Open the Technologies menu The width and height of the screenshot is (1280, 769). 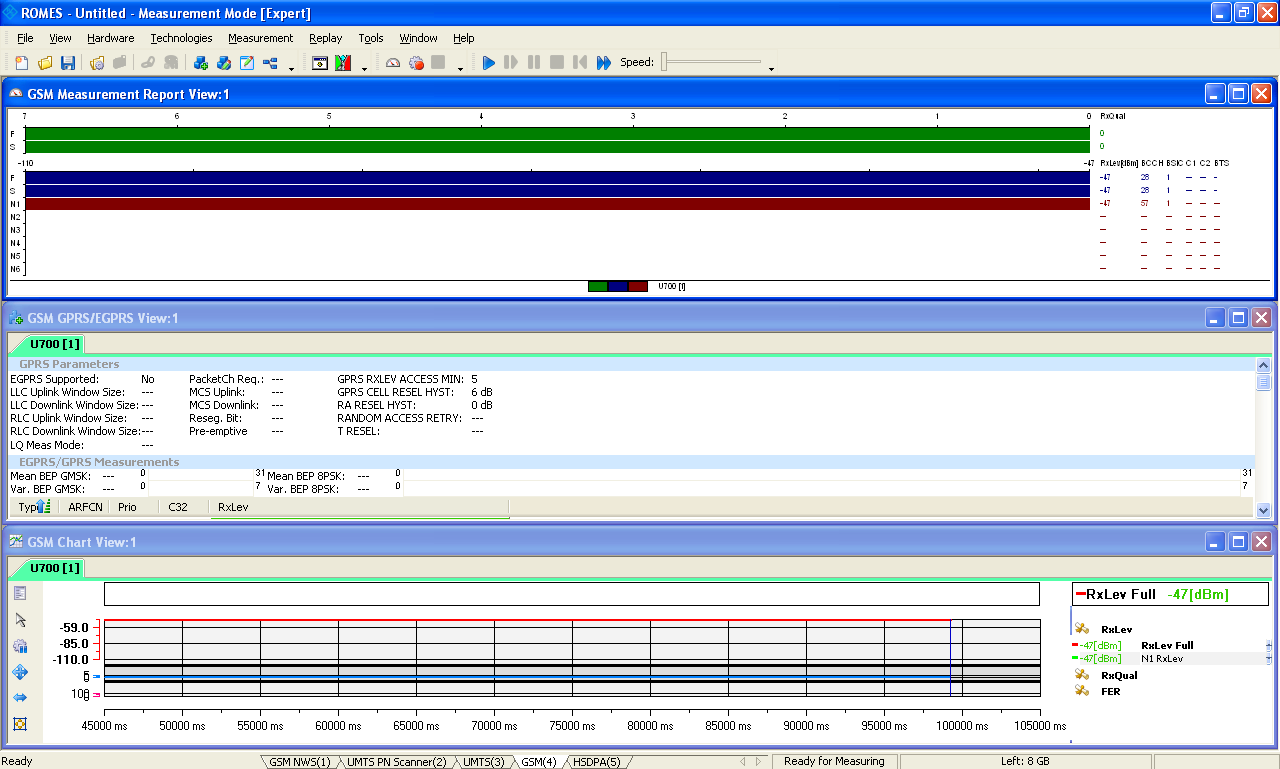tap(181, 38)
